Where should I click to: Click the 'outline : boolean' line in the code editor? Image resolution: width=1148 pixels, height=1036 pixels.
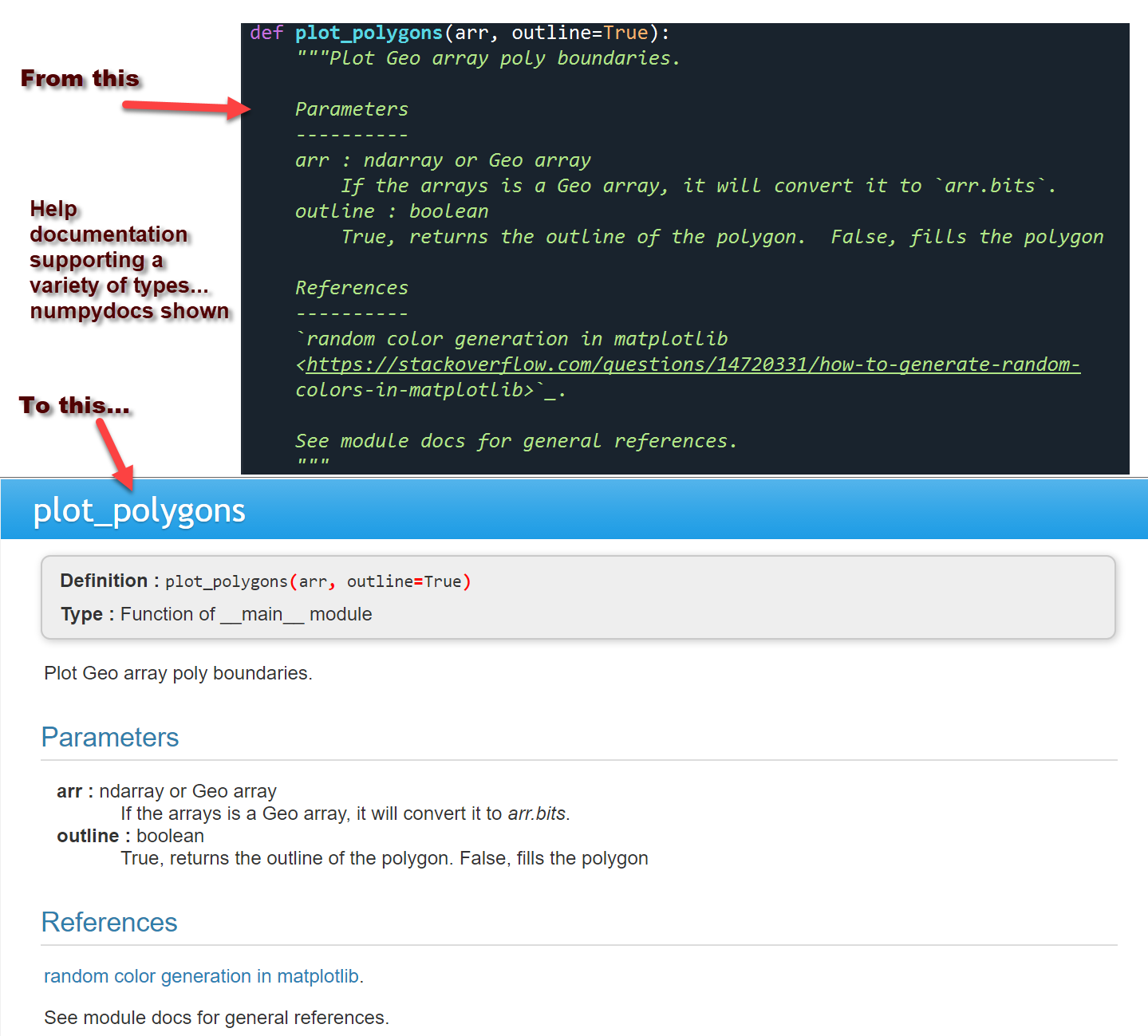[x=392, y=211]
